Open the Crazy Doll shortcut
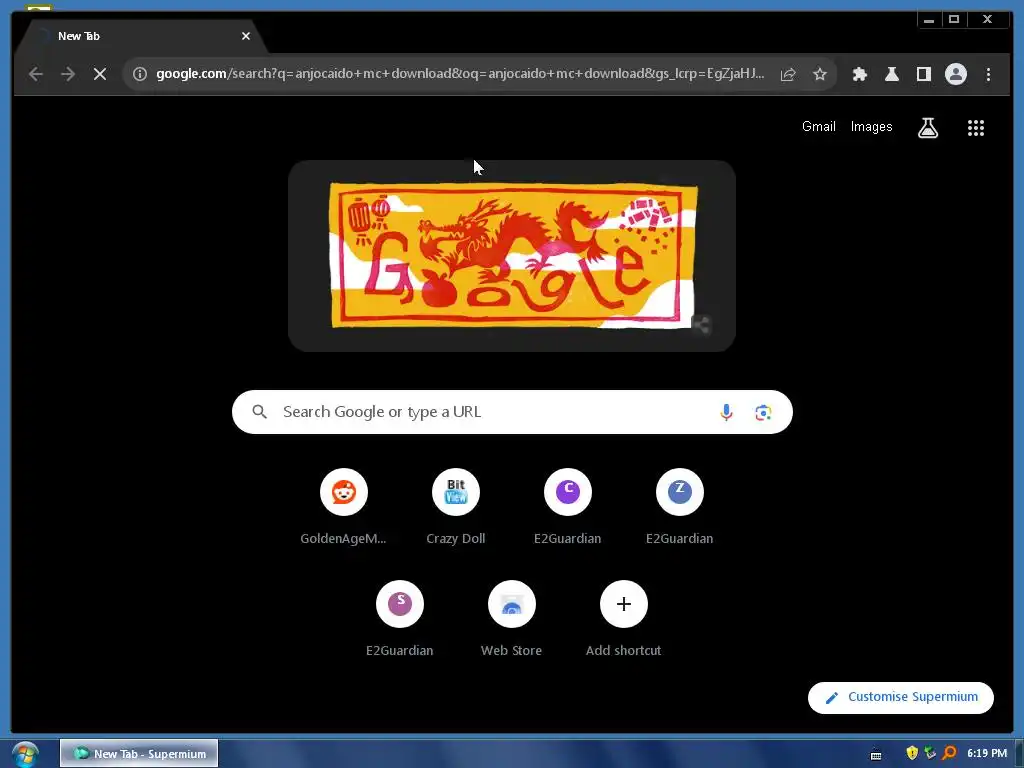The width and height of the screenshot is (1024, 768). [x=456, y=507]
